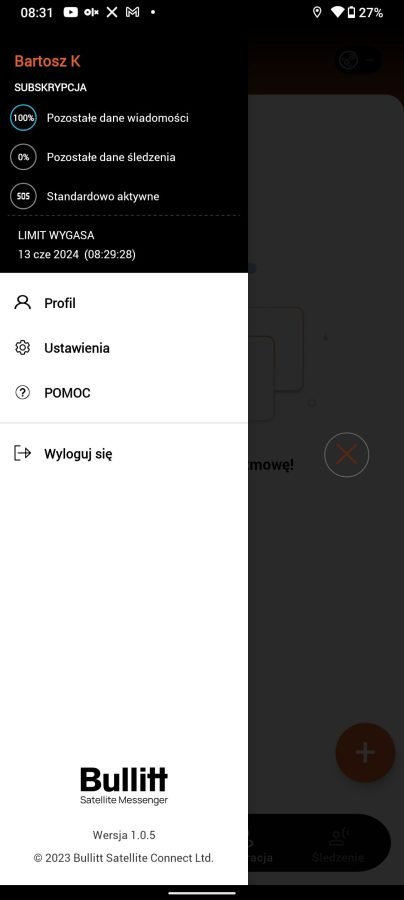Switch to the Śledzenie tab
The height and width of the screenshot is (900, 404).
(x=339, y=846)
